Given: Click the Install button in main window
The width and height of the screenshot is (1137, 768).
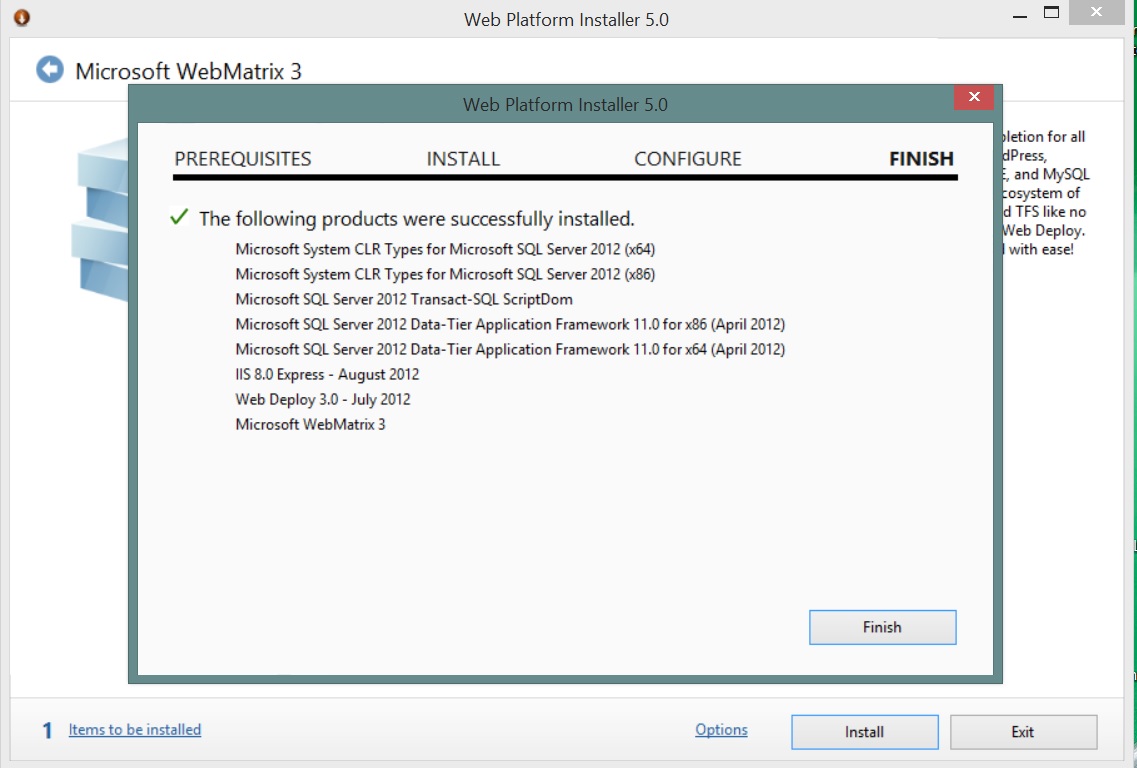Looking at the screenshot, I should pyautogui.click(x=864, y=732).
